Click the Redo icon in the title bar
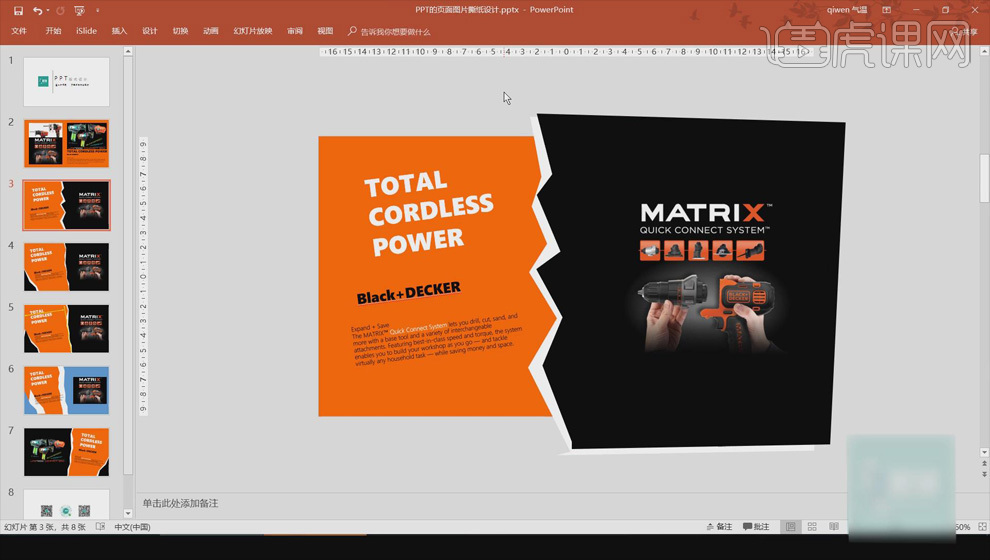 (60, 11)
